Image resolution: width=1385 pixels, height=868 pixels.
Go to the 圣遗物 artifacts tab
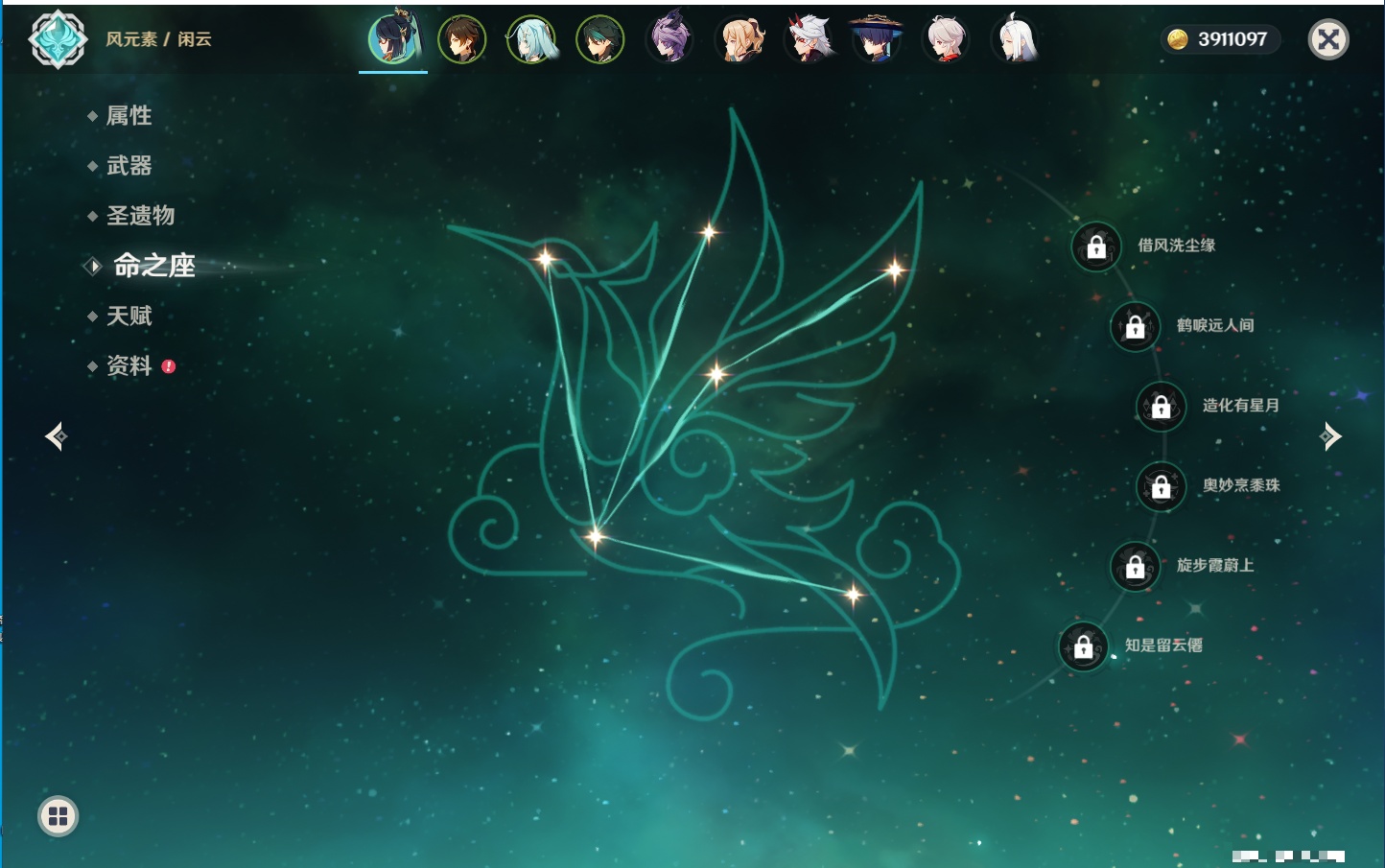[x=140, y=216]
